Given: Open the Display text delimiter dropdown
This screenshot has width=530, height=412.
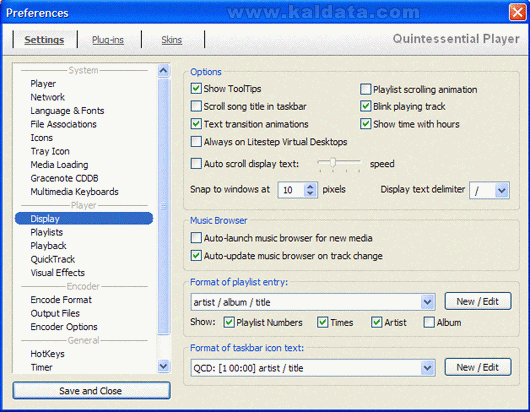Looking at the screenshot, I should 502,190.
